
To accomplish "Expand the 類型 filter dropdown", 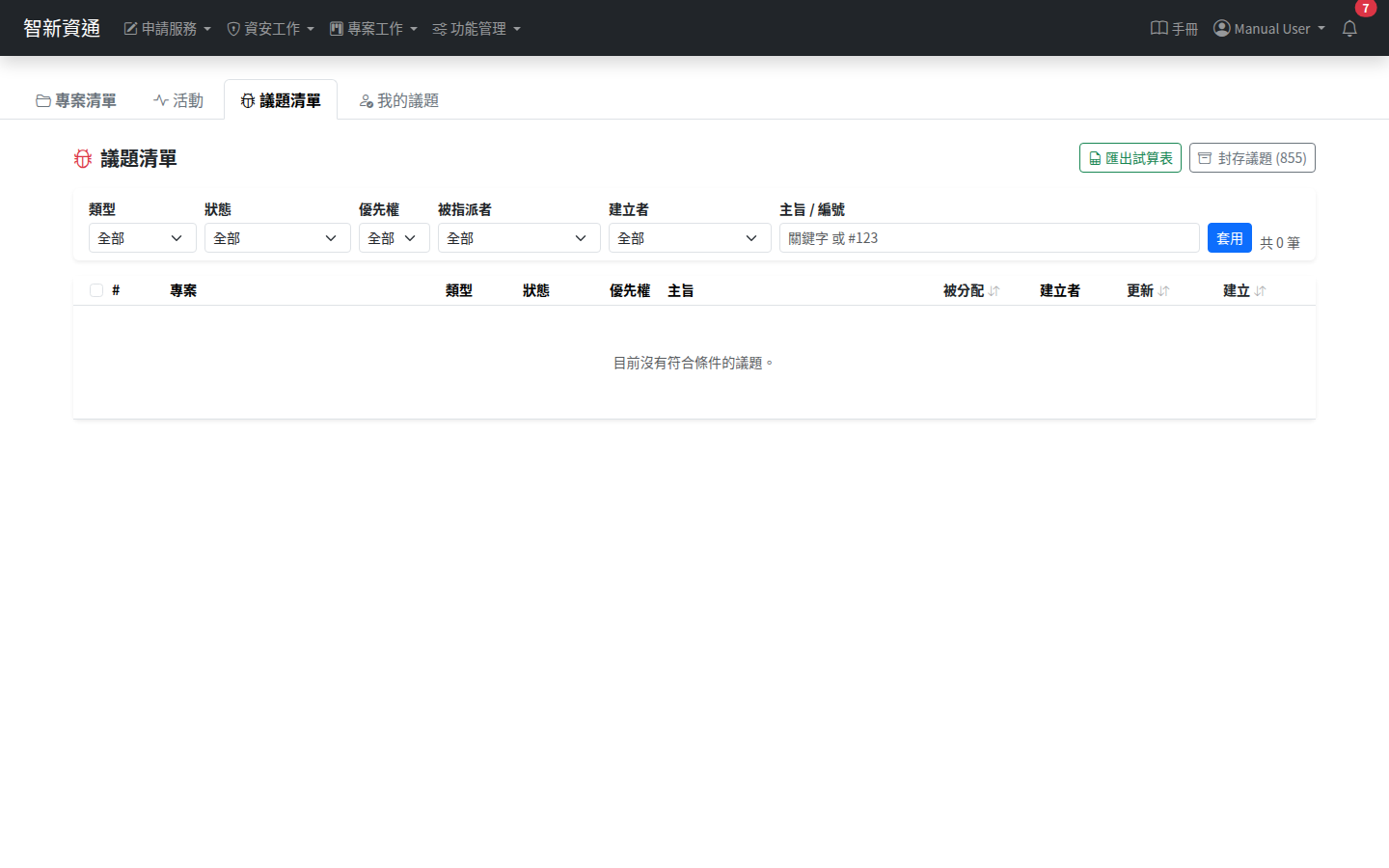I will [x=143, y=238].
